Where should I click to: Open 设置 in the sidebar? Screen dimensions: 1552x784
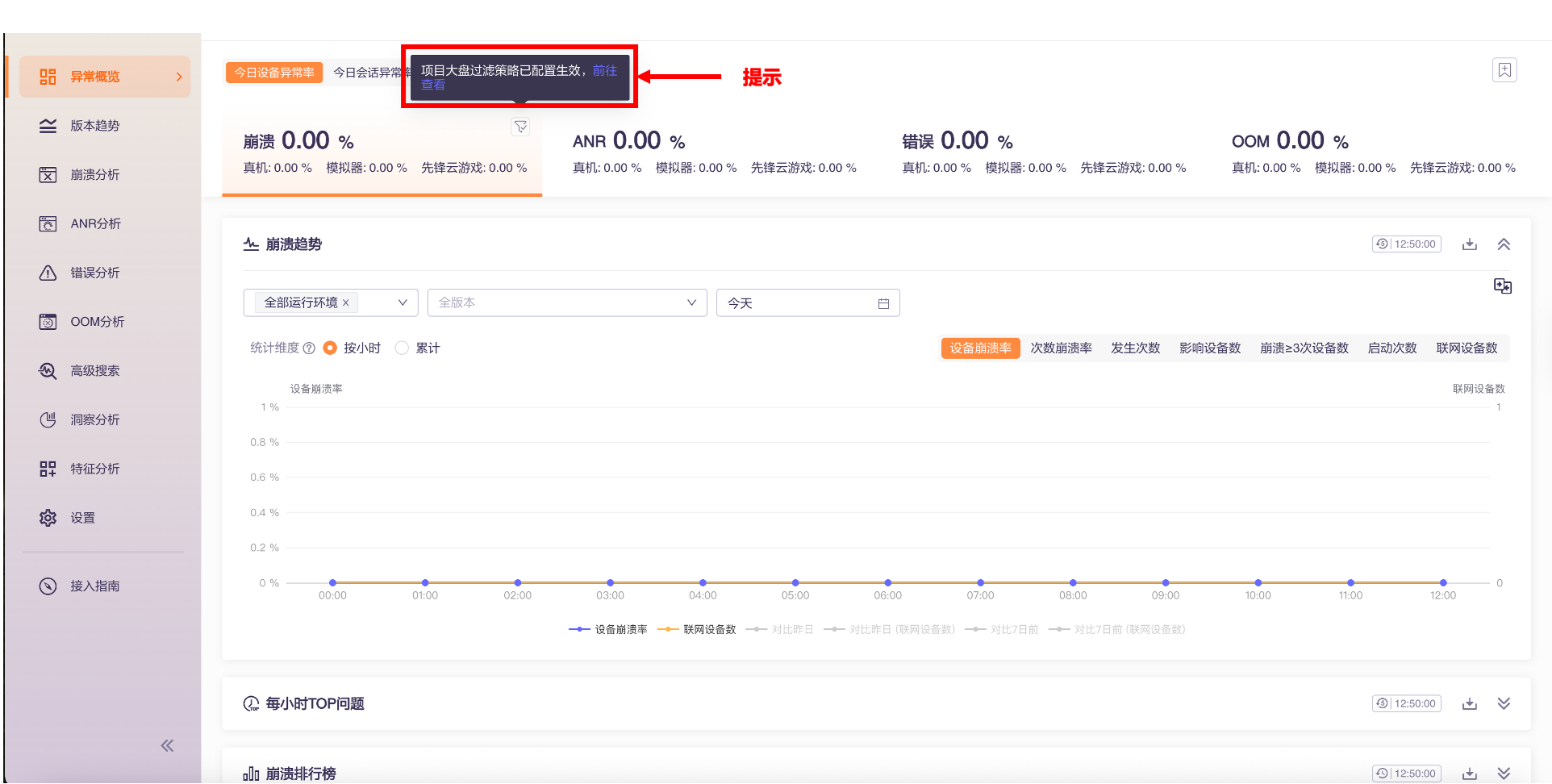pyautogui.click(x=105, y=518)
